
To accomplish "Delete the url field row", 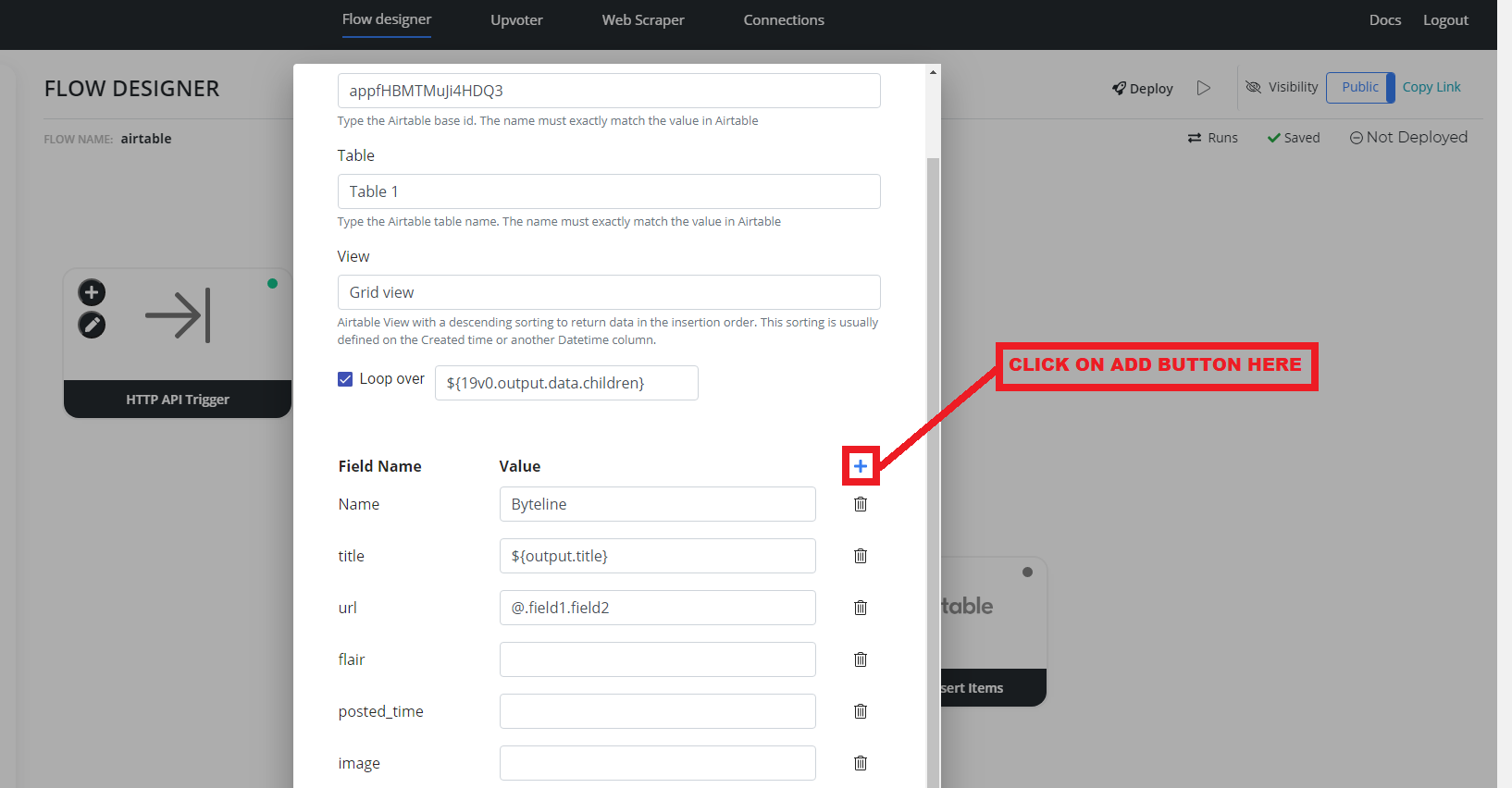I will pyautogui.click(x=861, y=608).
